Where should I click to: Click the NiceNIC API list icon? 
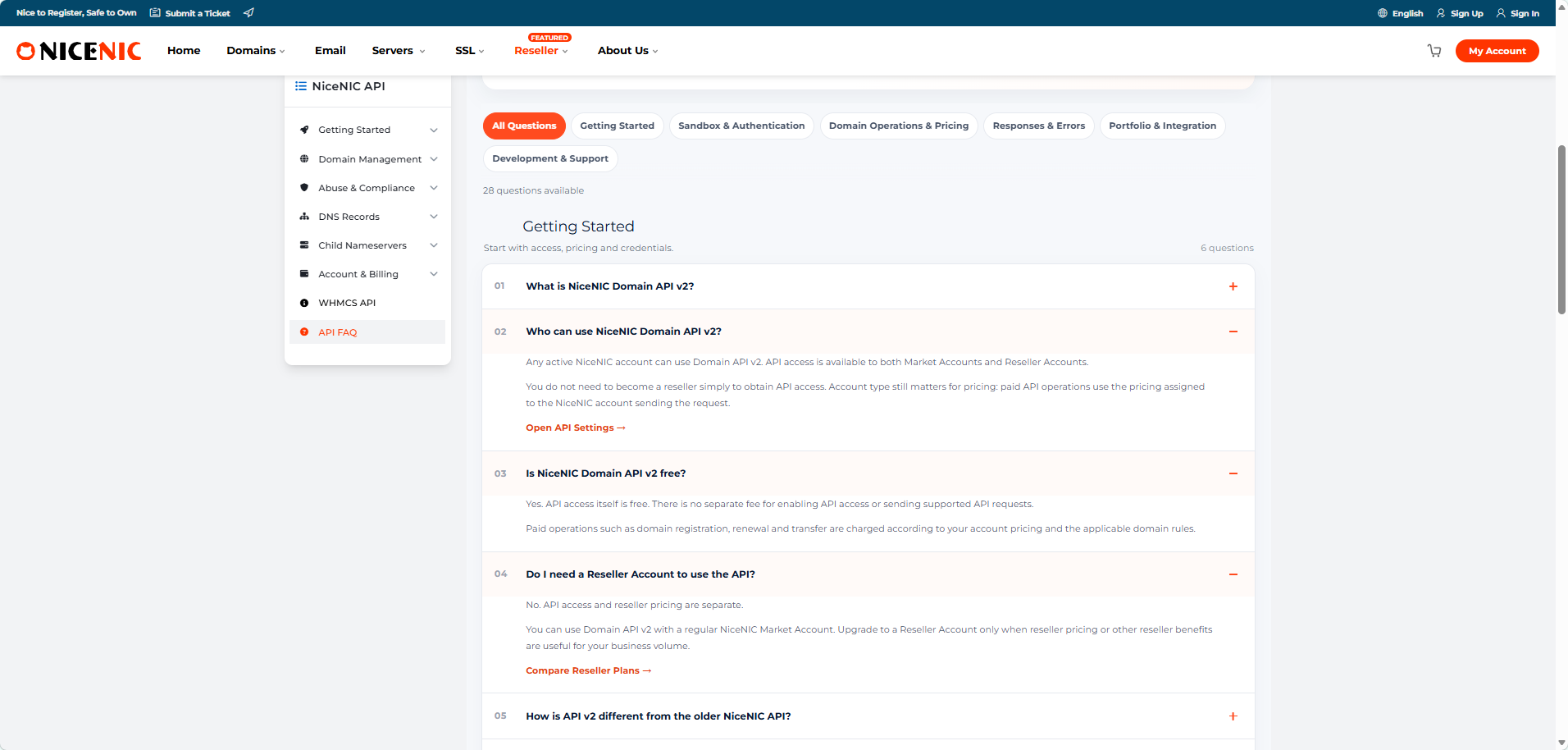click(x=301, y=86)
